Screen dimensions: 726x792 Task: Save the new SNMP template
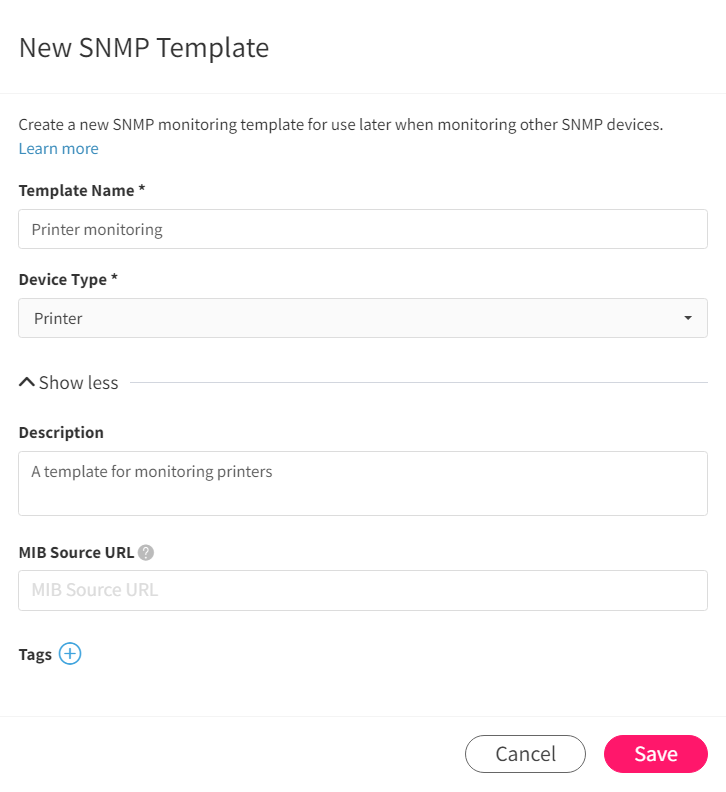[x=656, y=754]
